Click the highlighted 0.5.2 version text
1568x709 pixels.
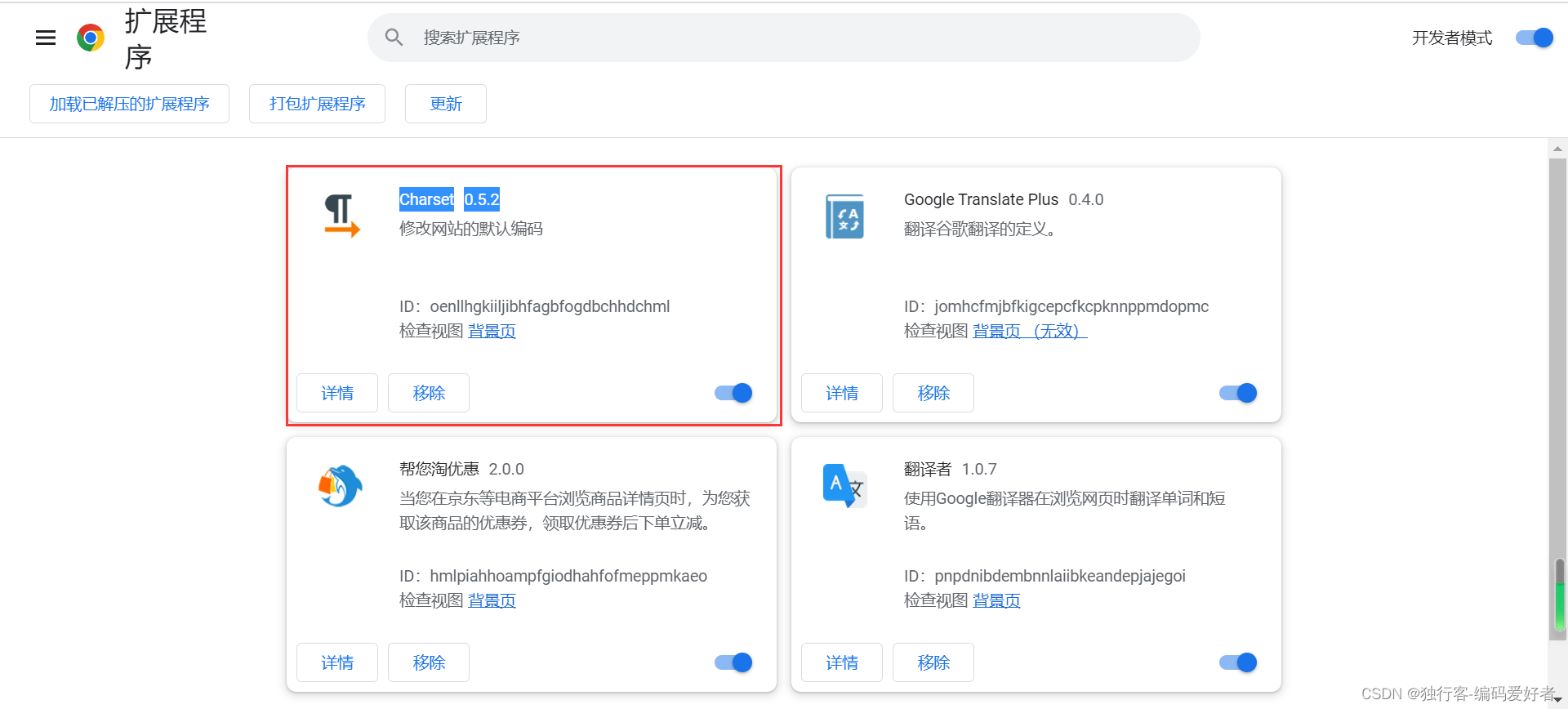pyautogui.click(x=482, y=199)
